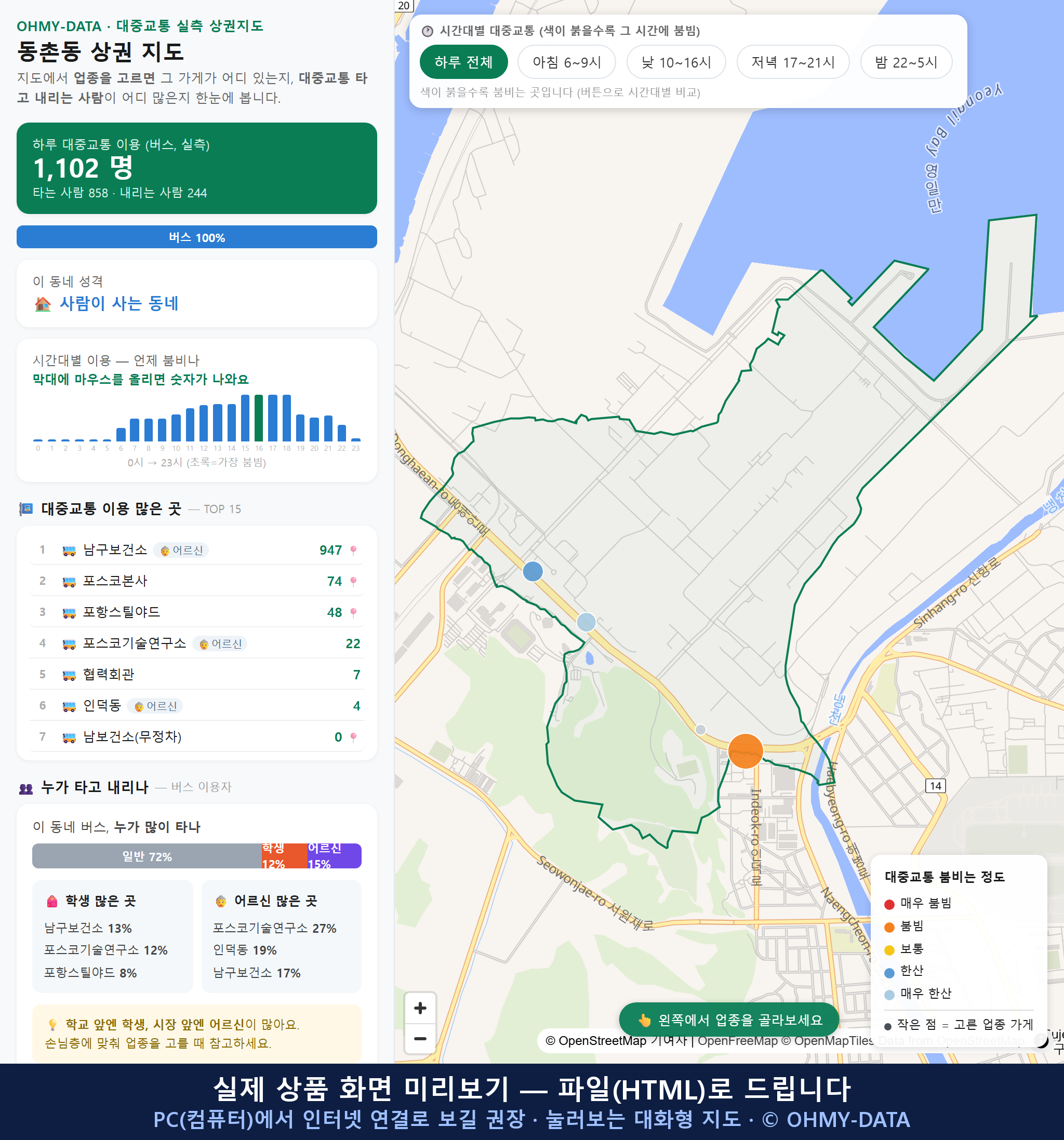Screen dimensions: 1064x1140
Task: Click the sign icon beside 대중교통 이용 많은 곳
Action: pos(26,508)
